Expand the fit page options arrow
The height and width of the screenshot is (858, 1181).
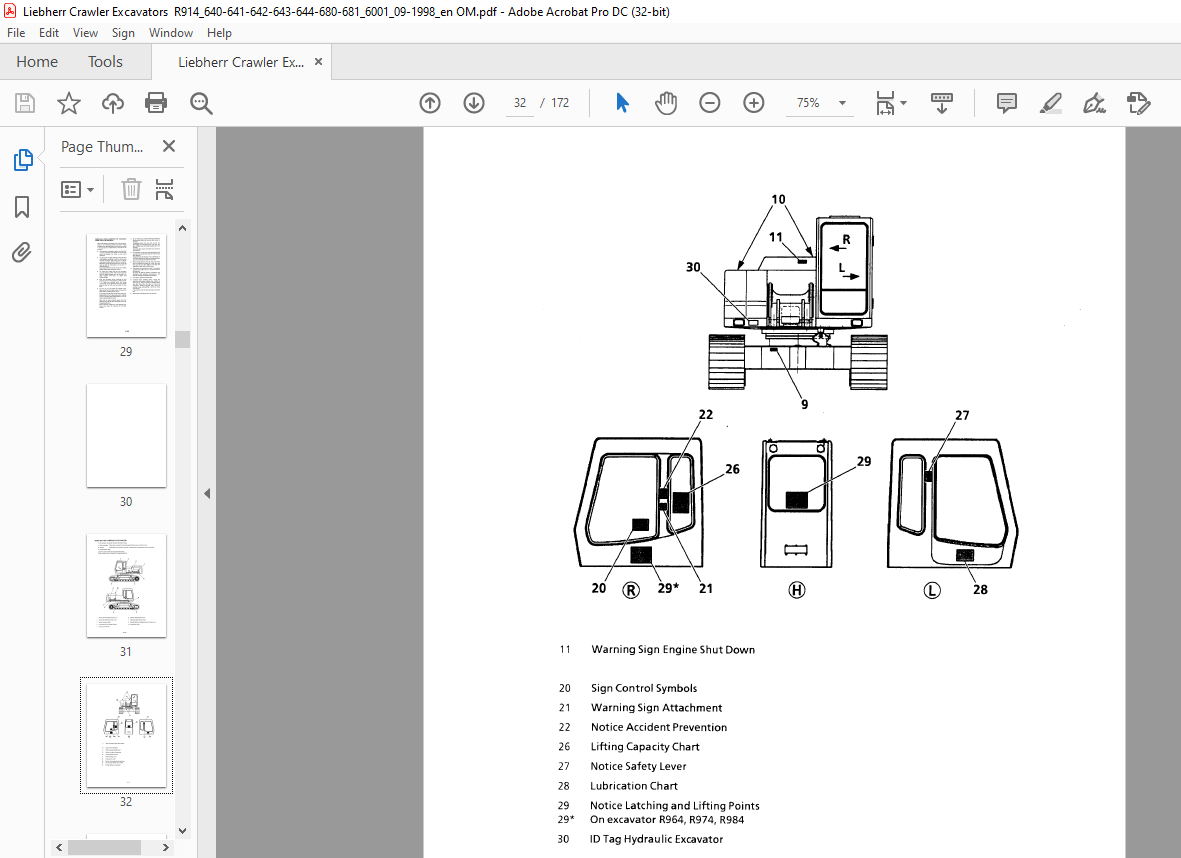pos(904,103)
